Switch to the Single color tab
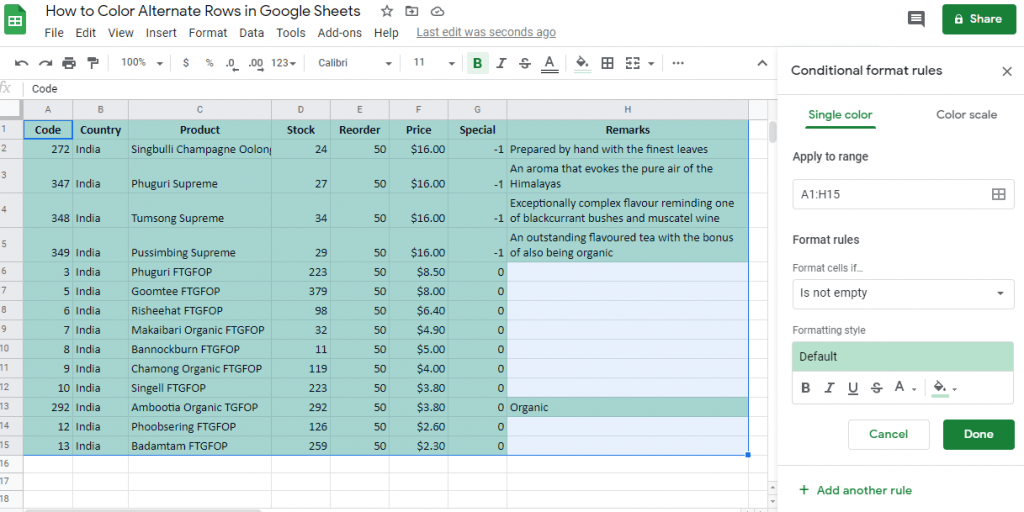1024x512 pixels. click(840, 115)
